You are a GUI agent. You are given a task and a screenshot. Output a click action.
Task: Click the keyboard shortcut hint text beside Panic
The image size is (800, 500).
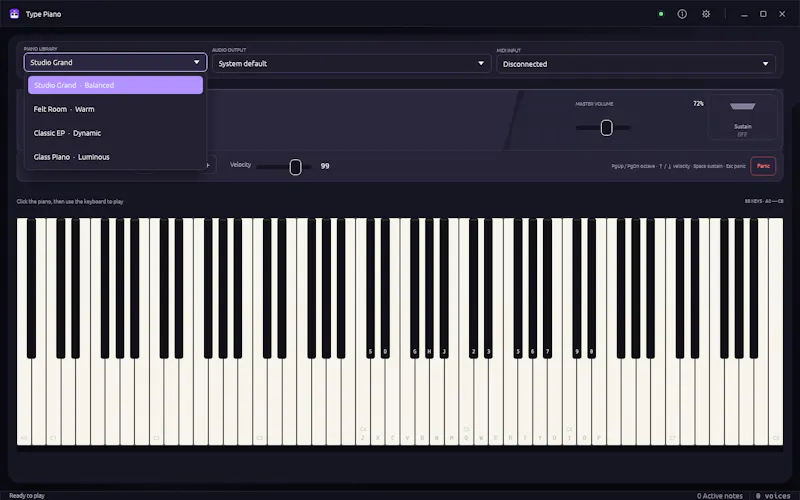pos(679,166)
